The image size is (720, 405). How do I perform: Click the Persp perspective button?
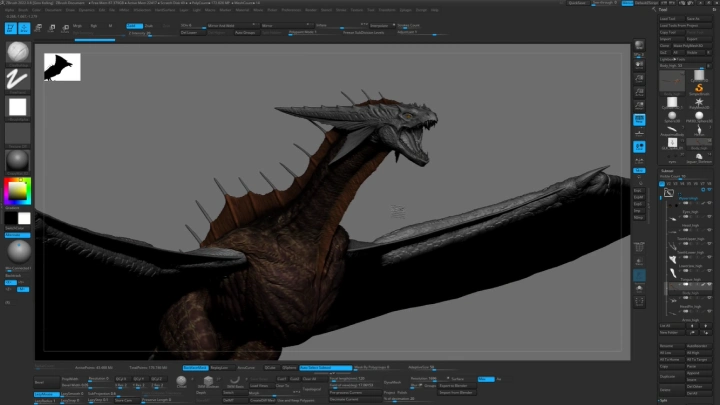[x=639, y=120]
